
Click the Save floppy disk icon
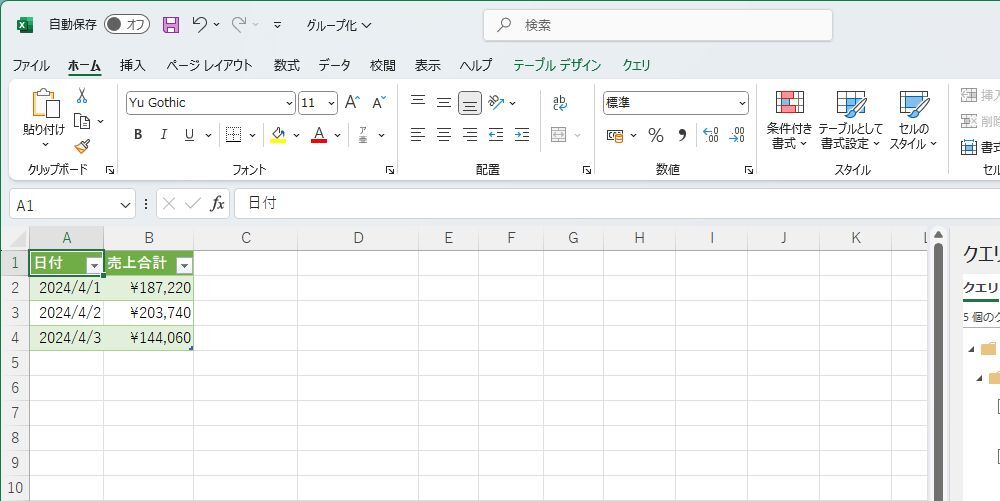(171, 25)
